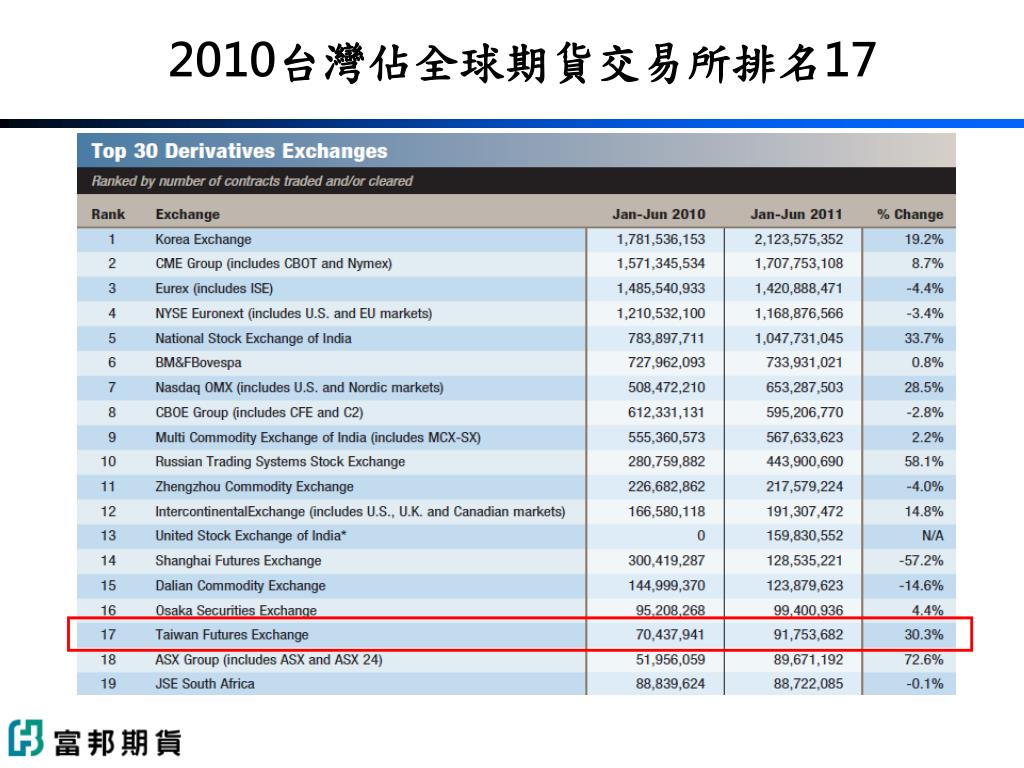Click the 'N/A' change cell

pyautogui.click(x=933, y=536)
